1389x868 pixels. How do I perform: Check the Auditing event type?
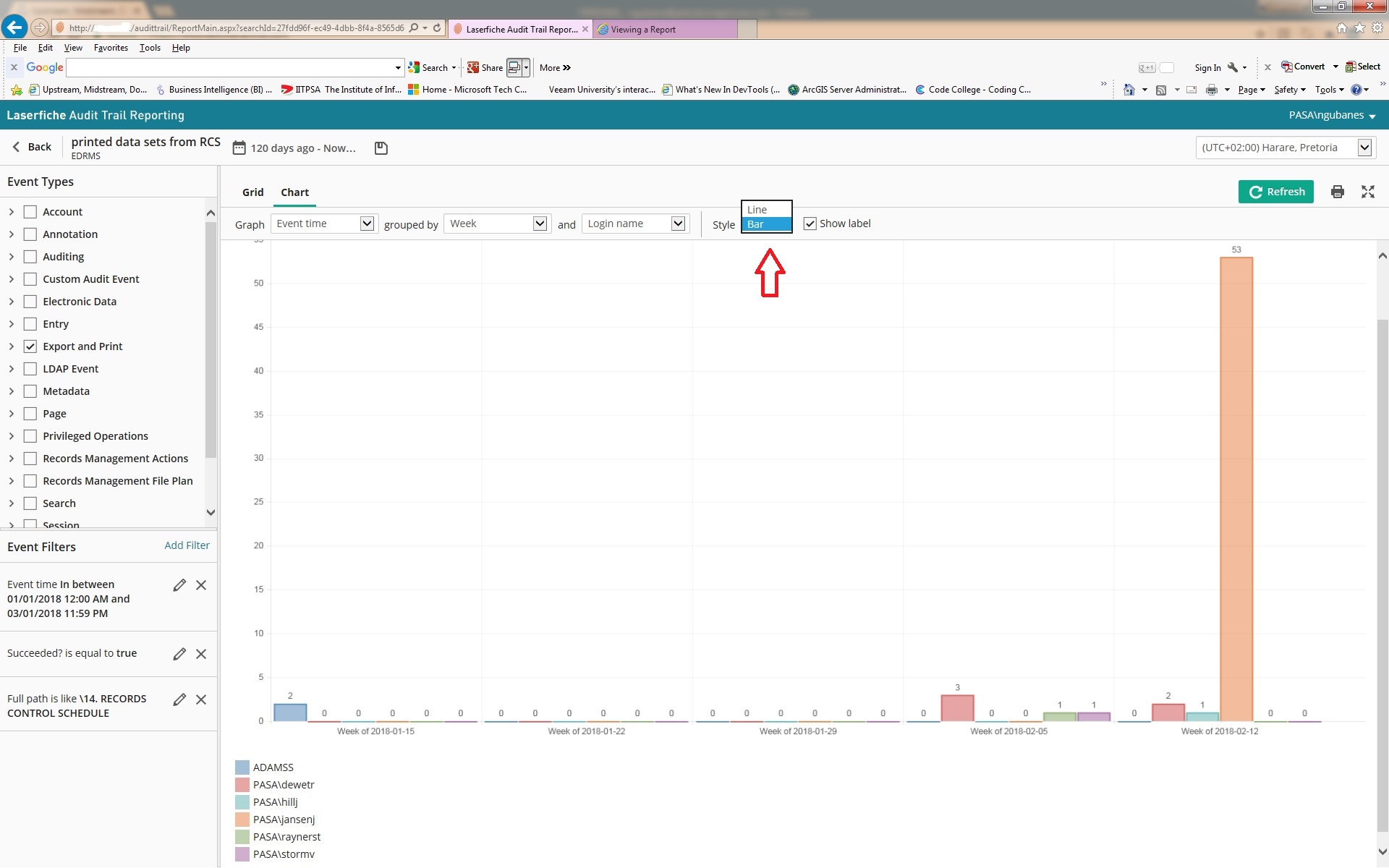click(30, 257)
